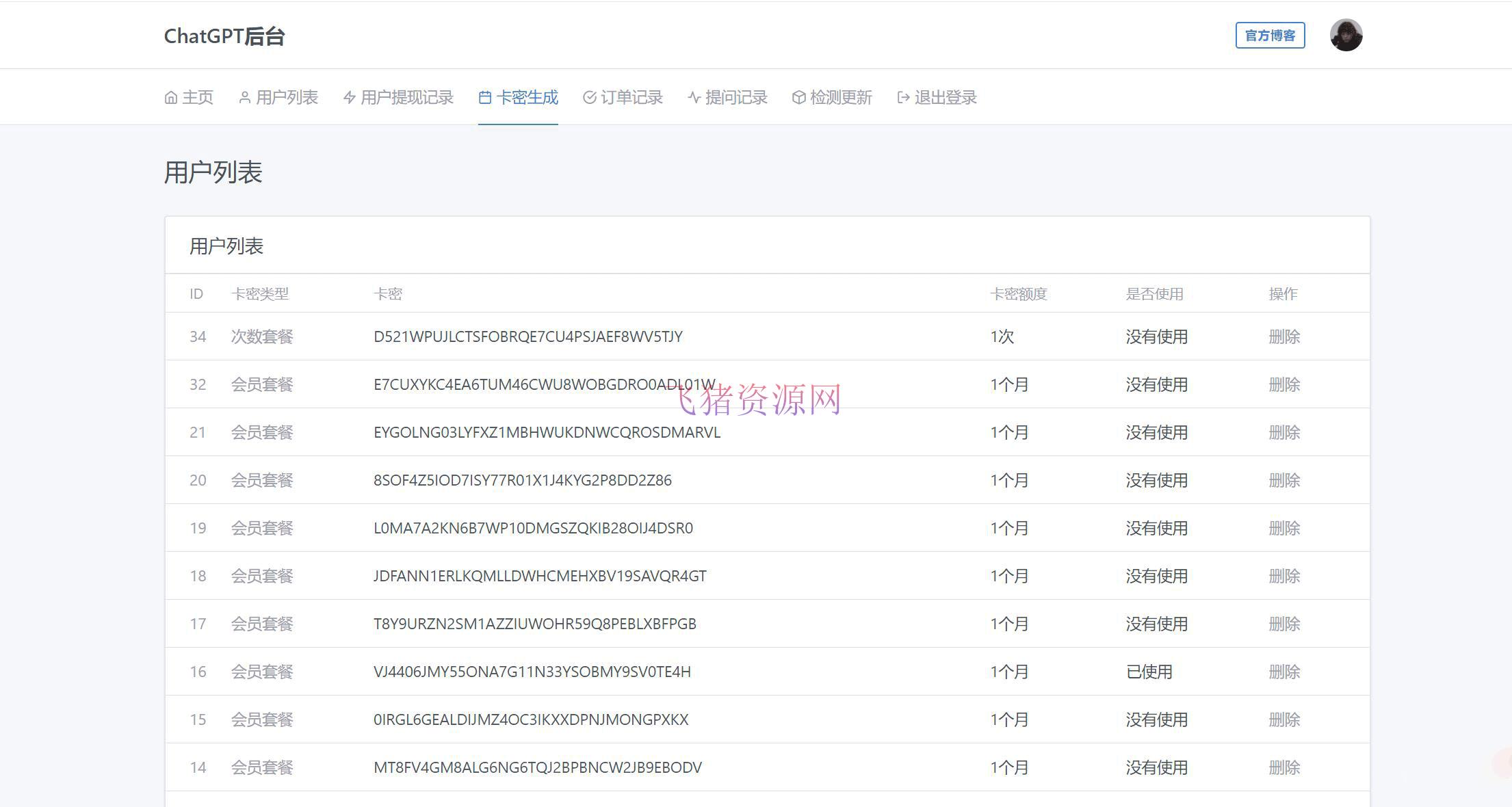Click the 次数套餐 type in row 34

[262, 336]
